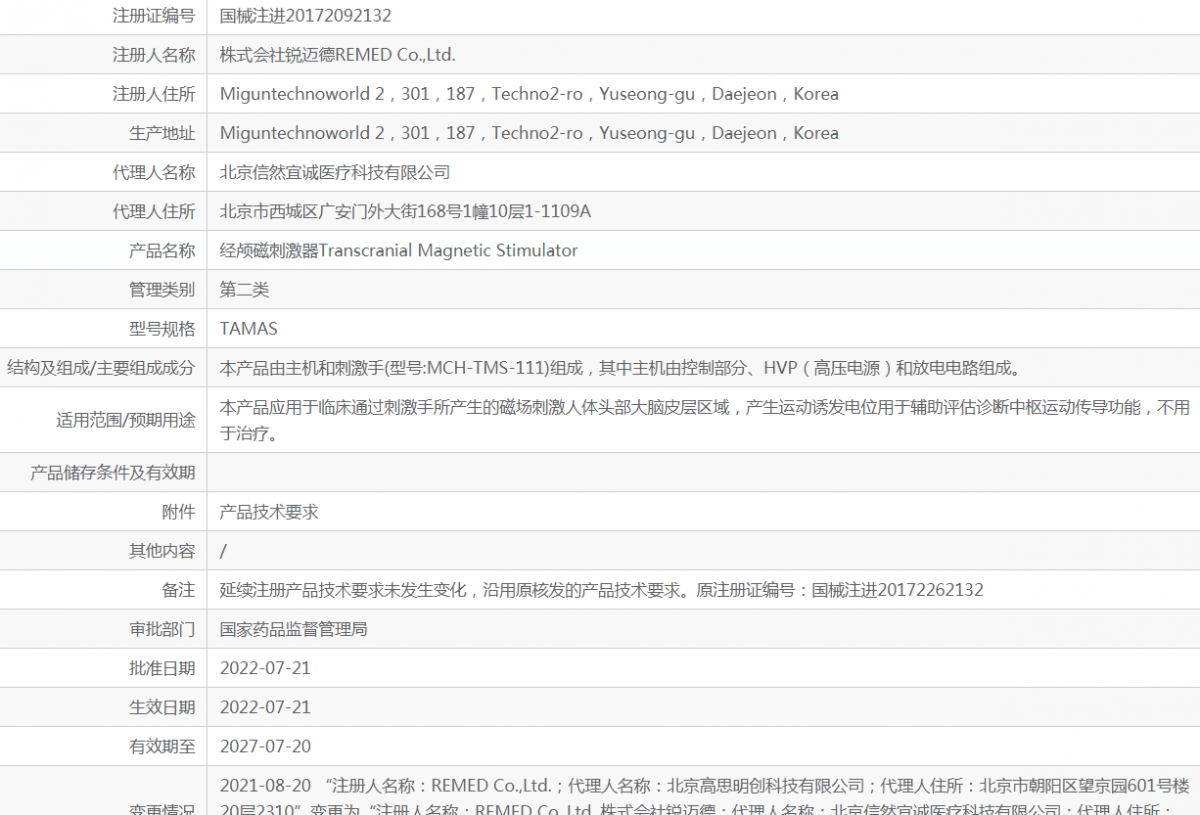
Task: Click the 生效日期 label
Action: pos(162,707)
